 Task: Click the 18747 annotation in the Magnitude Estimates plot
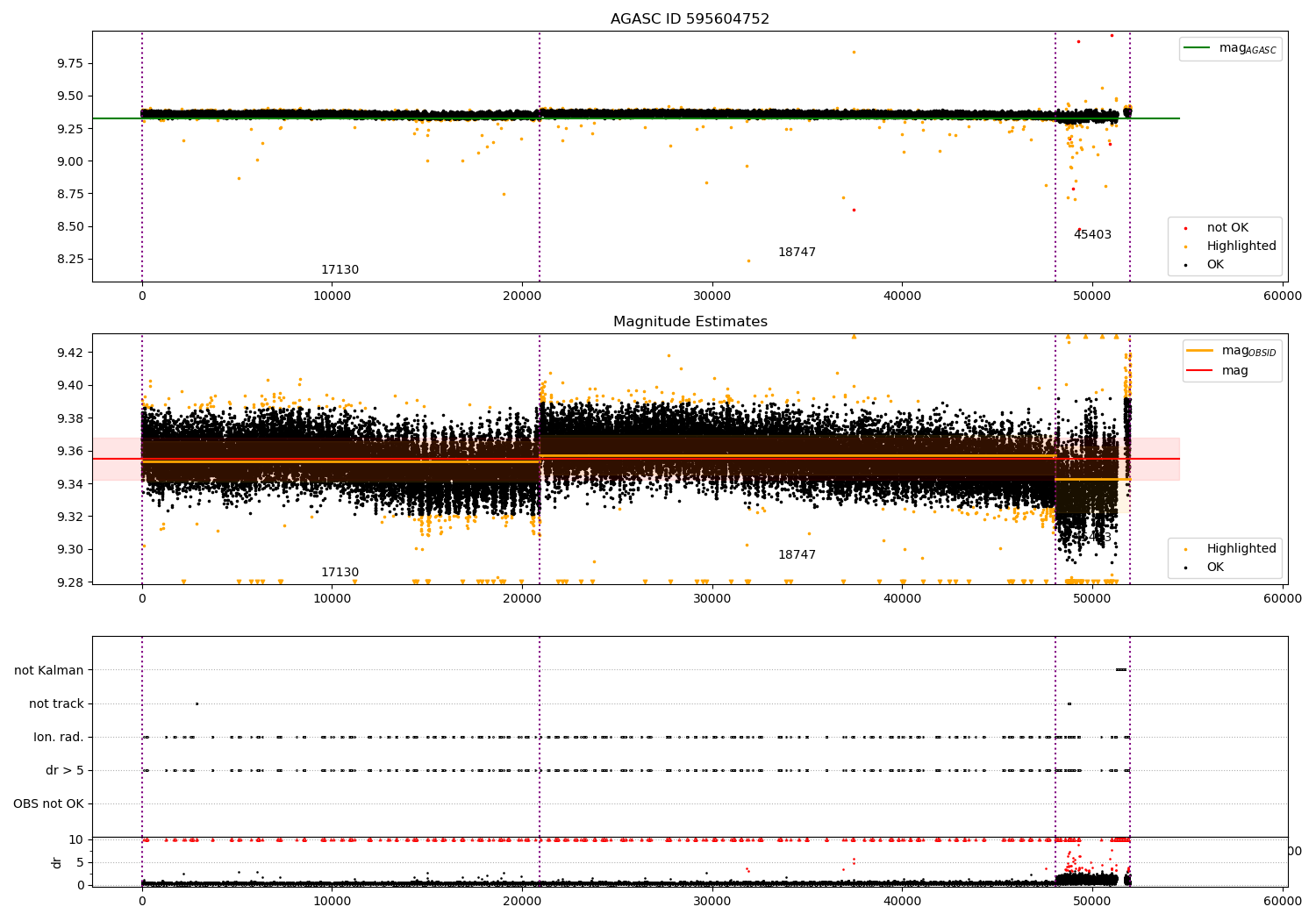click(x=797, y=555)
